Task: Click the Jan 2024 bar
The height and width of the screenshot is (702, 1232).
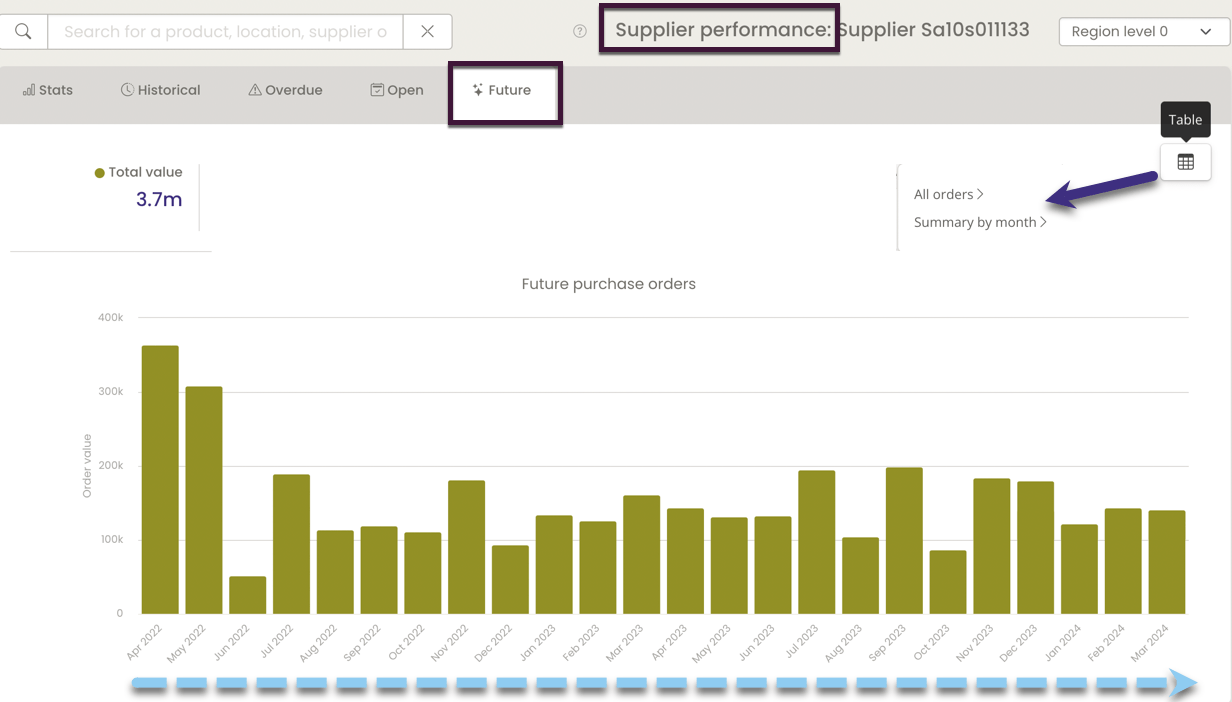Action: (1079, 569)
